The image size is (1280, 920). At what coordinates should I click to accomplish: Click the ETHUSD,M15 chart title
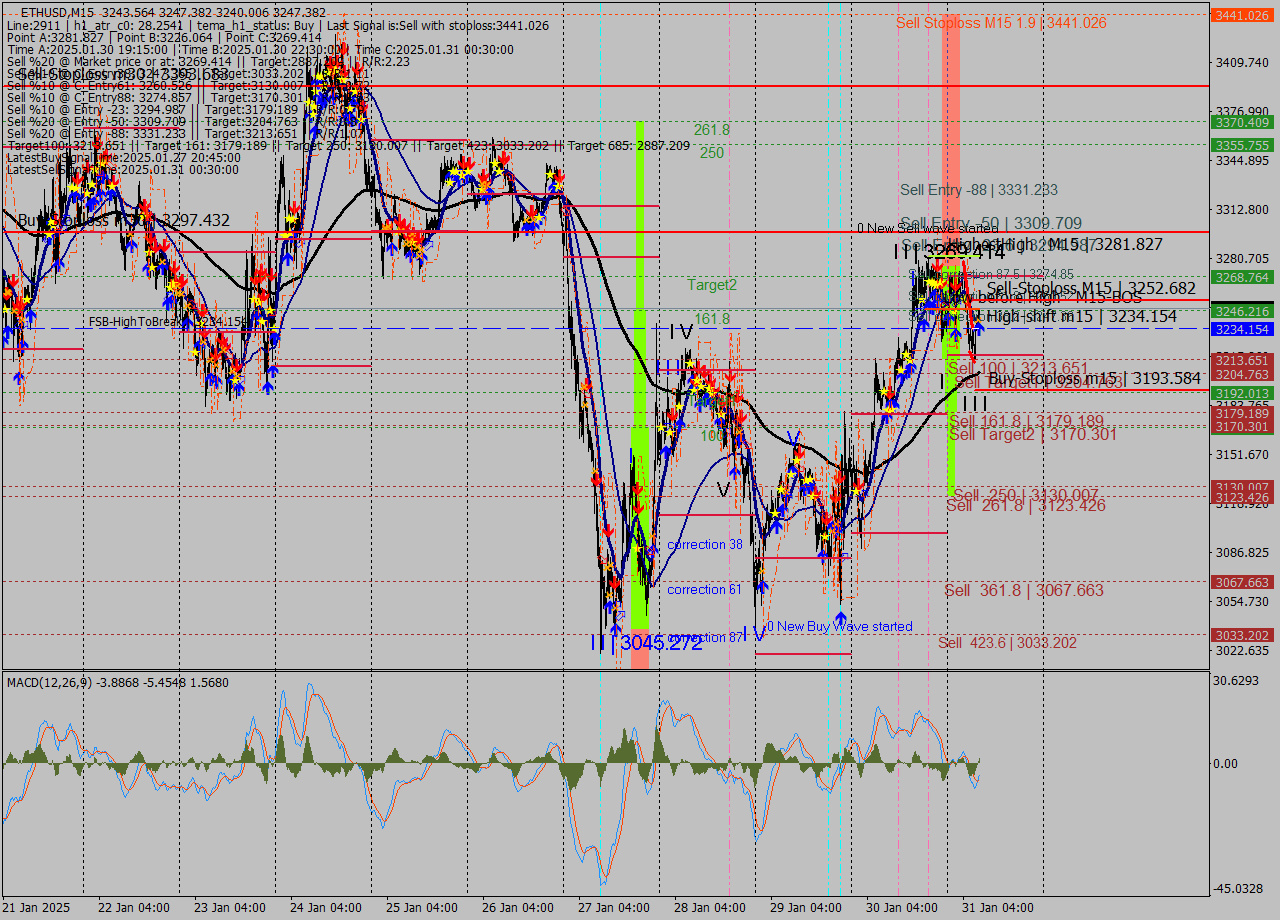(x=50, y=8)
